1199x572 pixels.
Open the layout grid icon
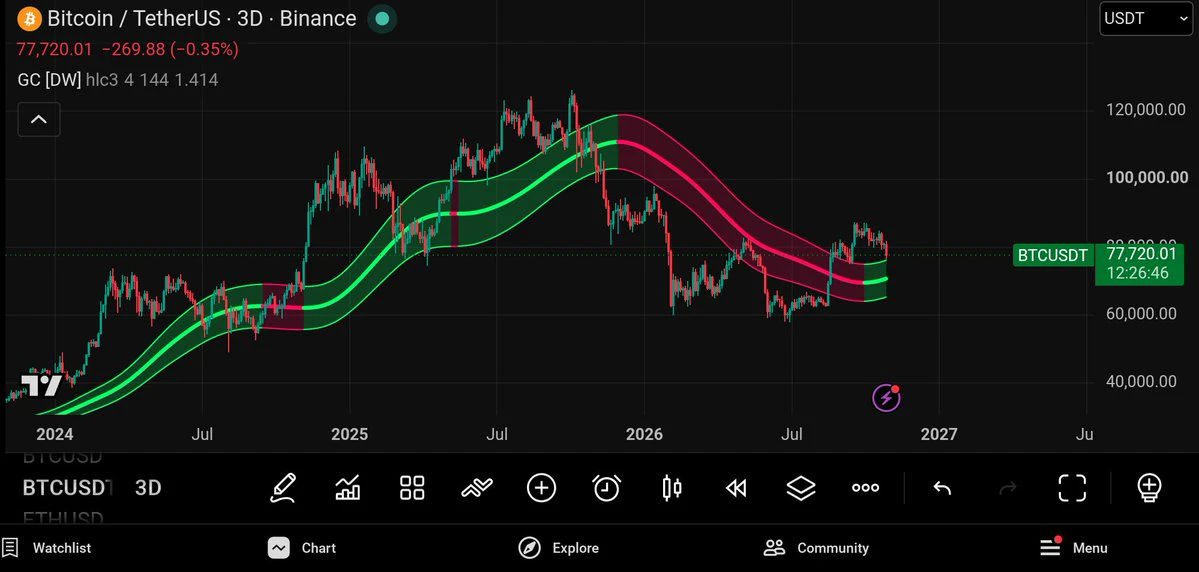click(x=412, y=487)
